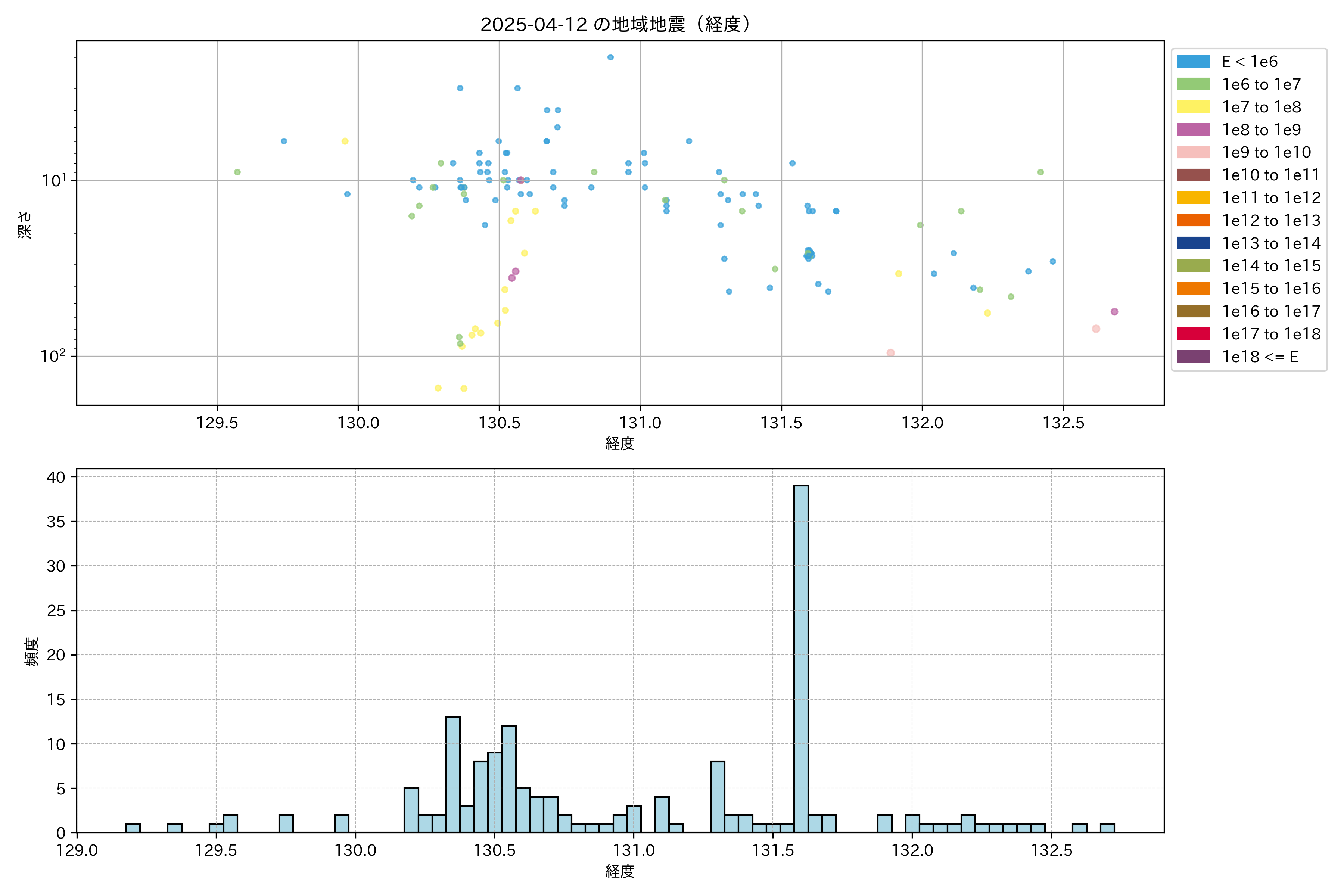Click the histogram bar of height 13

pyautogui.click(x=452, y=774)
